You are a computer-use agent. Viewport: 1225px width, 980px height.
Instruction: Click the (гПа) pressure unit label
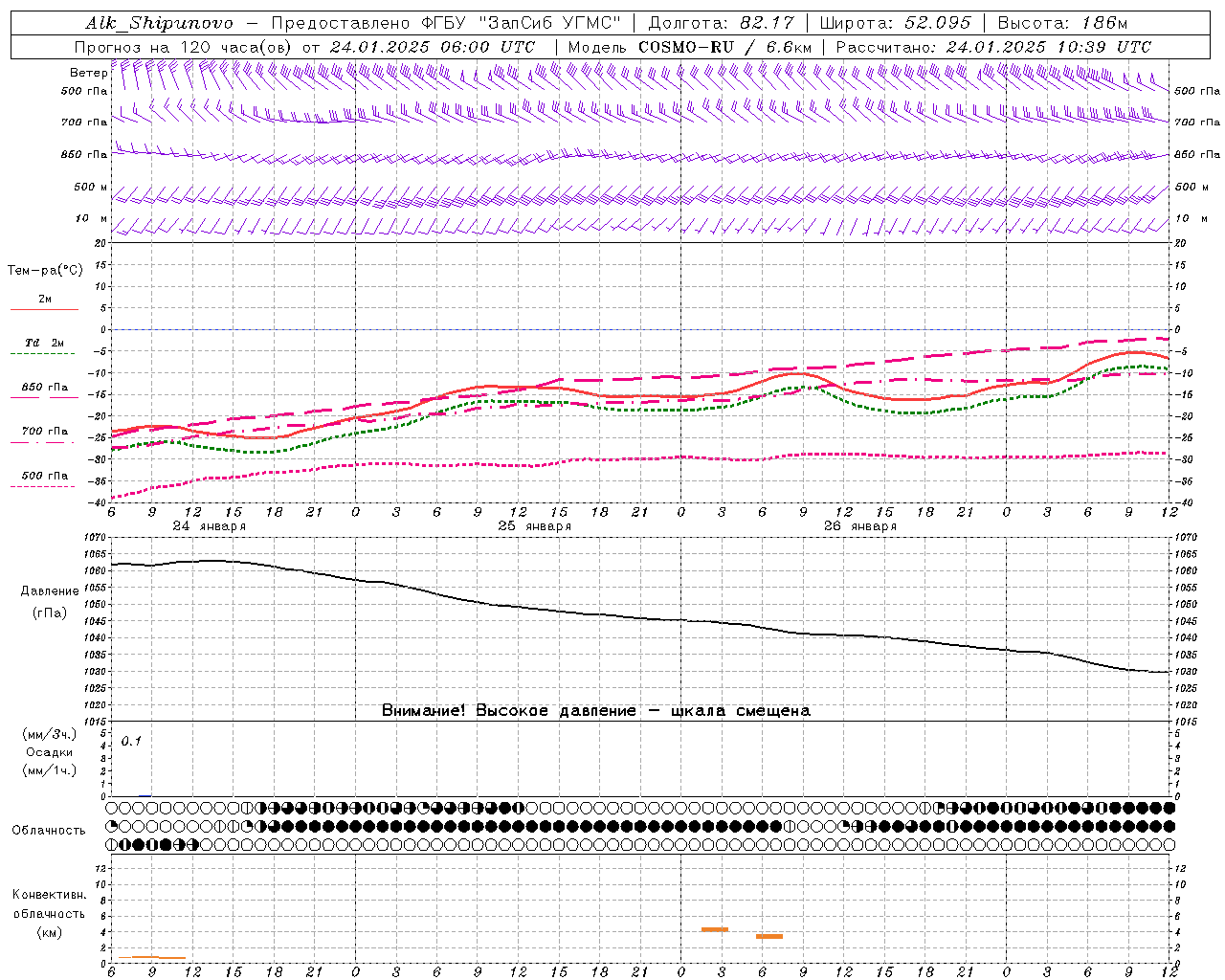point(50,612)
